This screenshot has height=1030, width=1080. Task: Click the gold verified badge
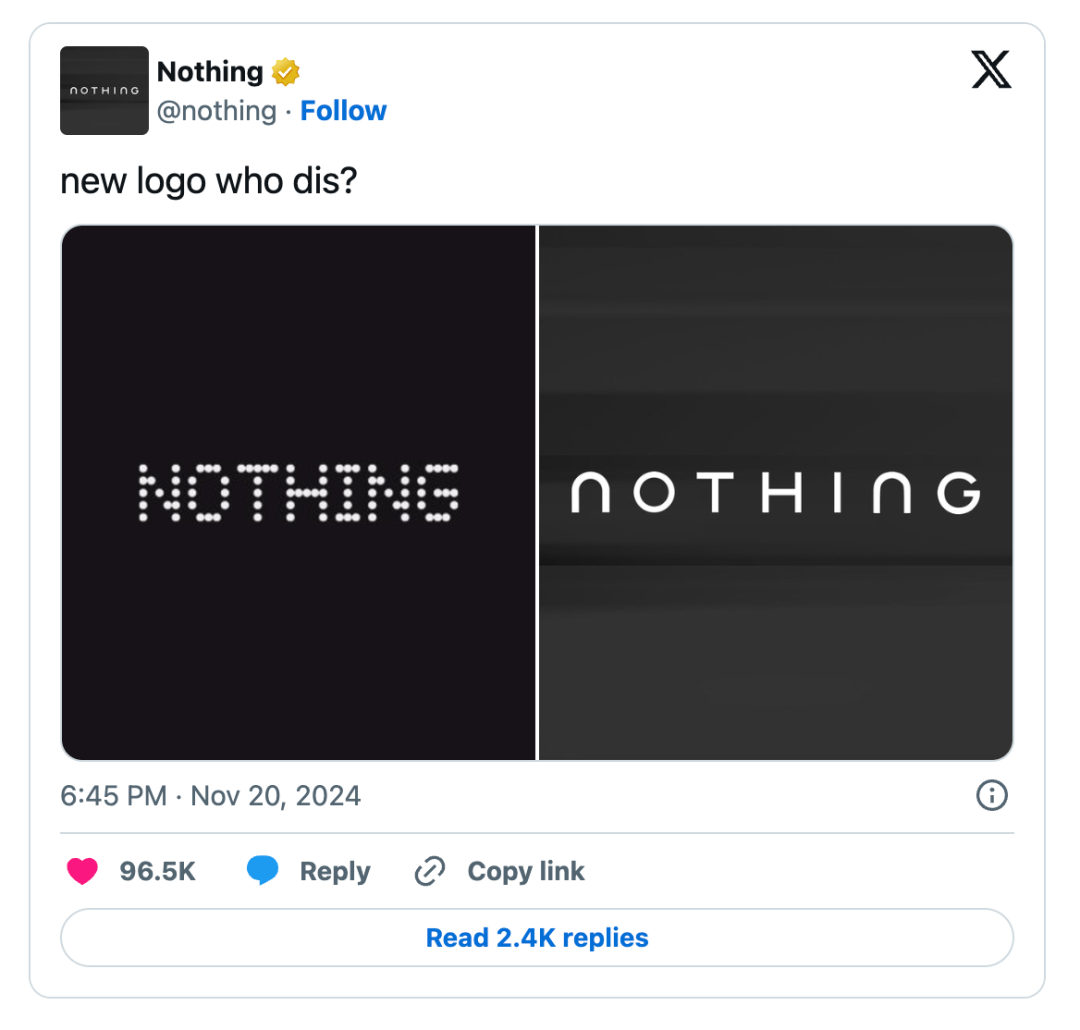click(x=285, y=72)
